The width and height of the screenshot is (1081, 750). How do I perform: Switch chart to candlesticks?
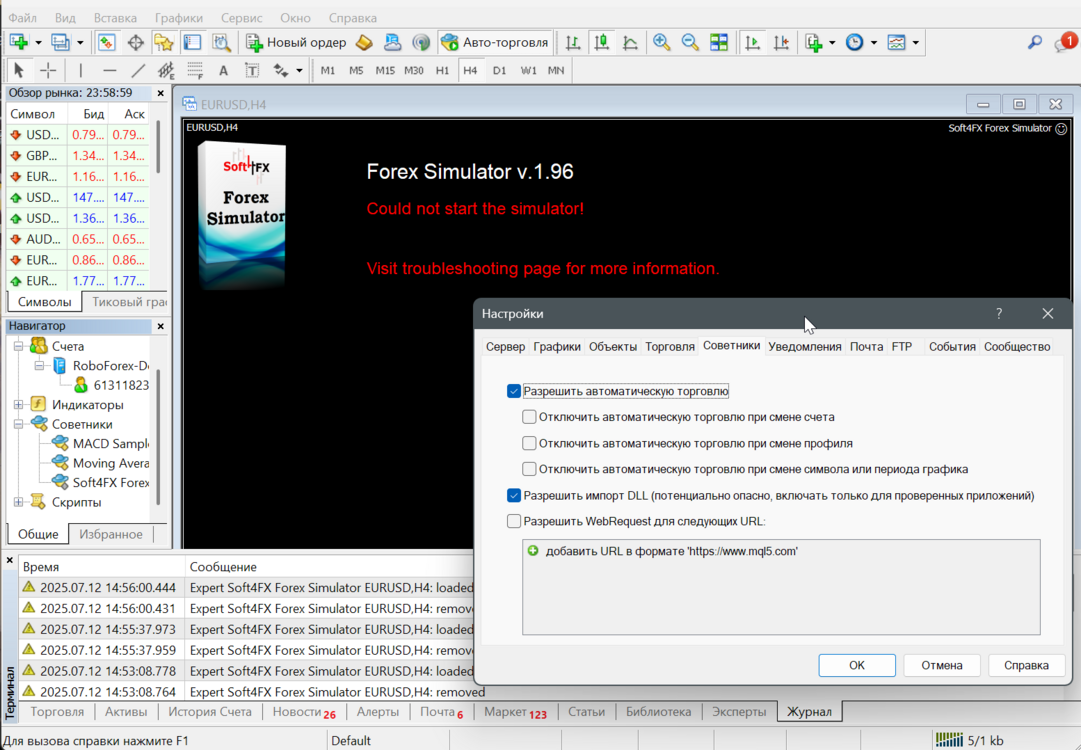click(x=602, y=43)
